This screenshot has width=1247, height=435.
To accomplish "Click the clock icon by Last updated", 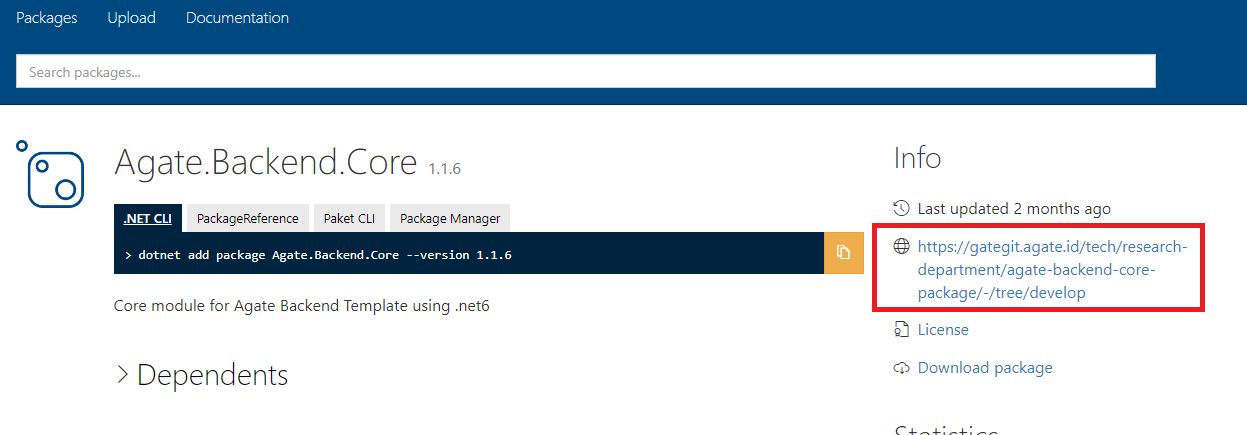I will [901, 208].
